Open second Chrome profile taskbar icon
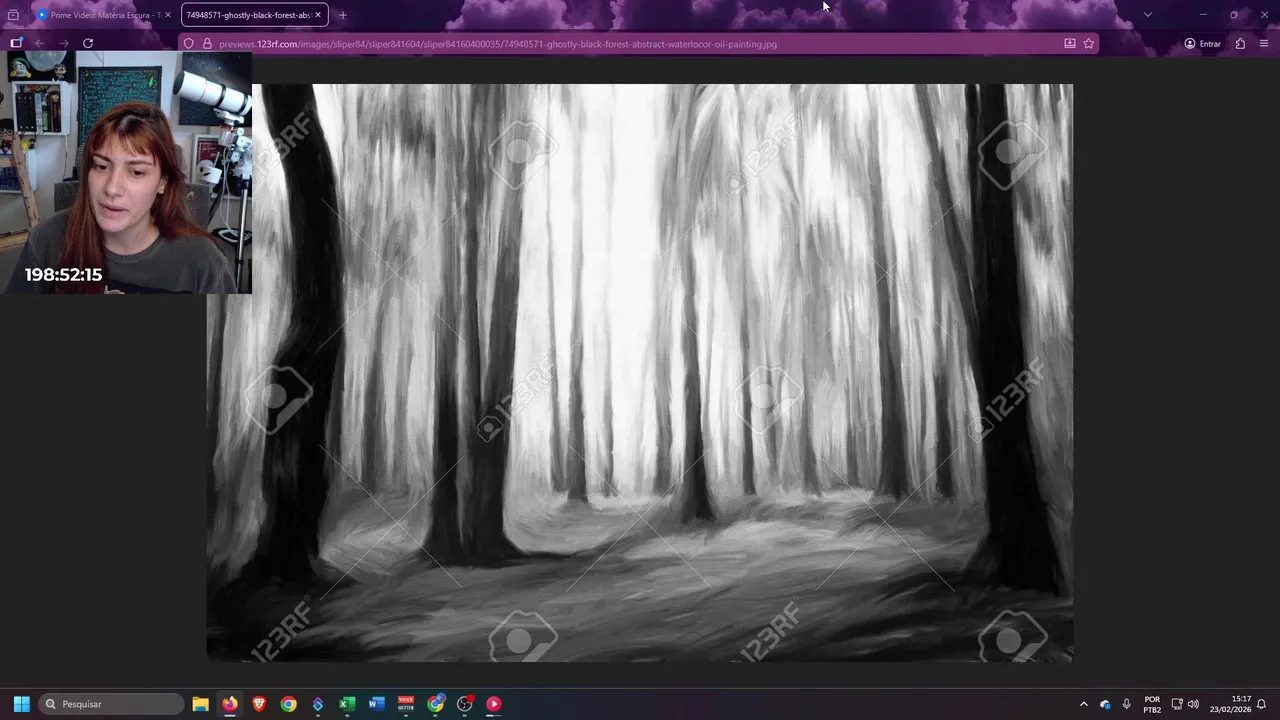Viewport: 1280px width, 720px height. click(x=435, y=704)
